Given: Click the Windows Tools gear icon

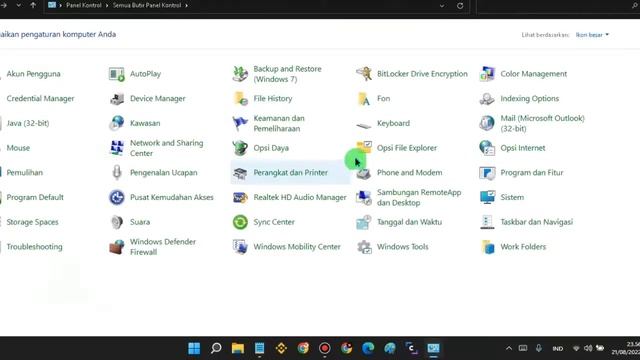Looking at the screenshot, I should (x=364, y=247).
